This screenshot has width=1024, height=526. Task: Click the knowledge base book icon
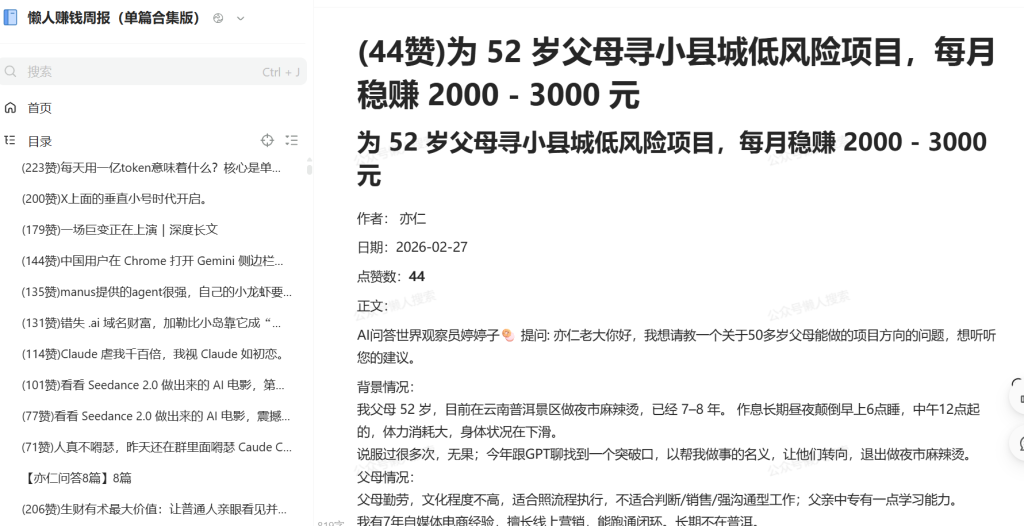pos(10,18)
